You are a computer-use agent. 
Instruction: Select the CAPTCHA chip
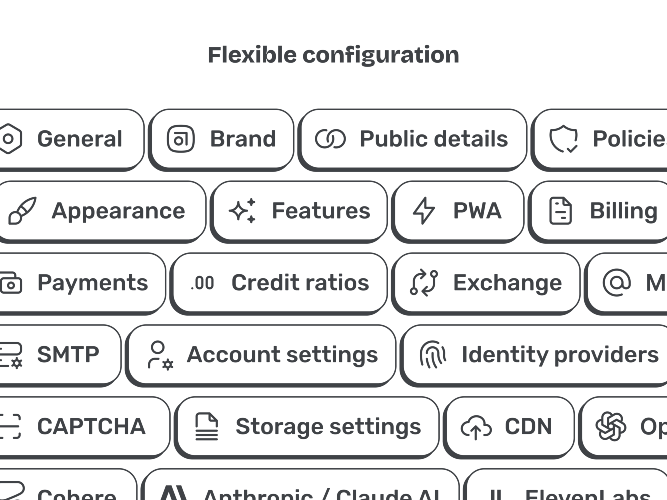(x=78, y=427)
